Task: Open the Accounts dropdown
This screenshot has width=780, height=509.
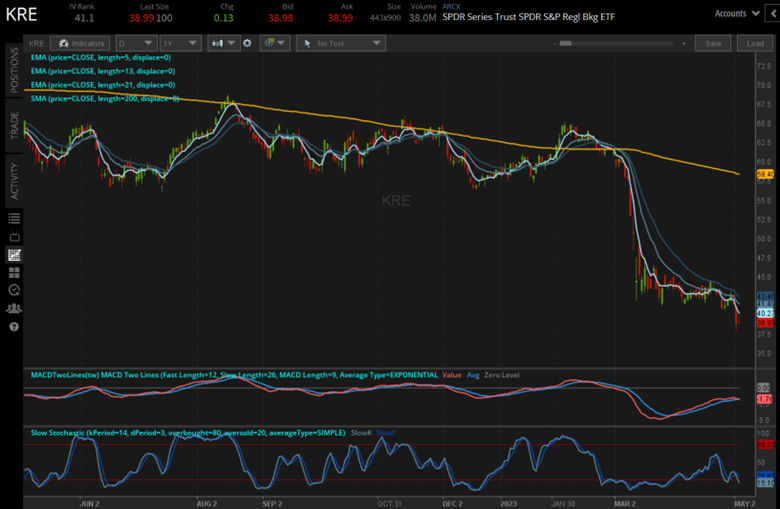Action: click(737, 13)
